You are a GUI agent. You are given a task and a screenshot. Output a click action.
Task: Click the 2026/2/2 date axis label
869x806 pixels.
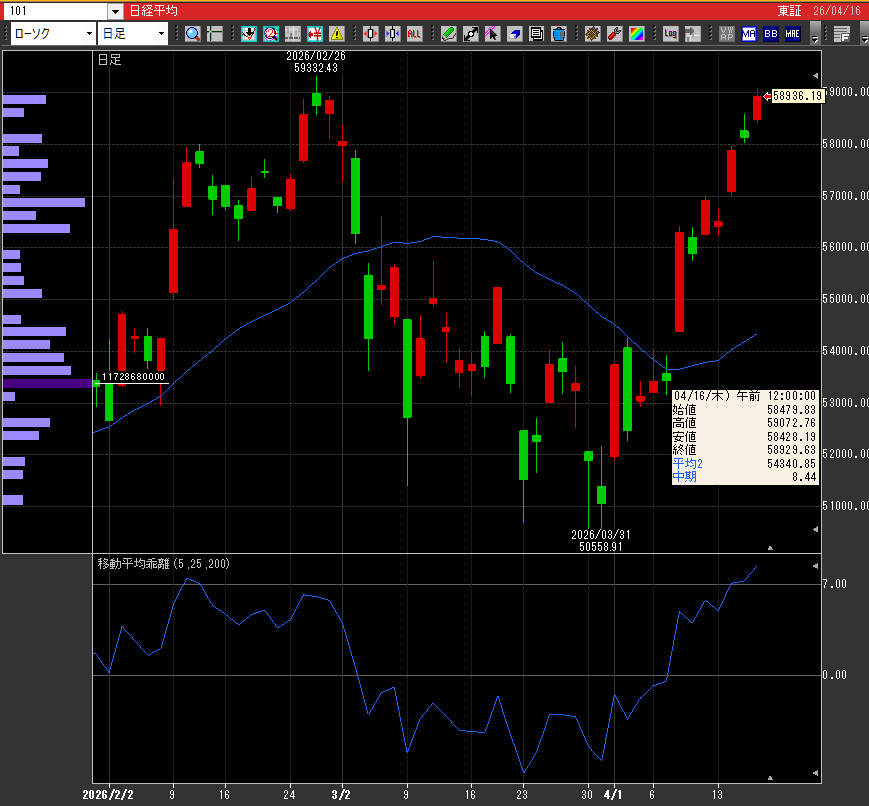[x=108, y=795]
